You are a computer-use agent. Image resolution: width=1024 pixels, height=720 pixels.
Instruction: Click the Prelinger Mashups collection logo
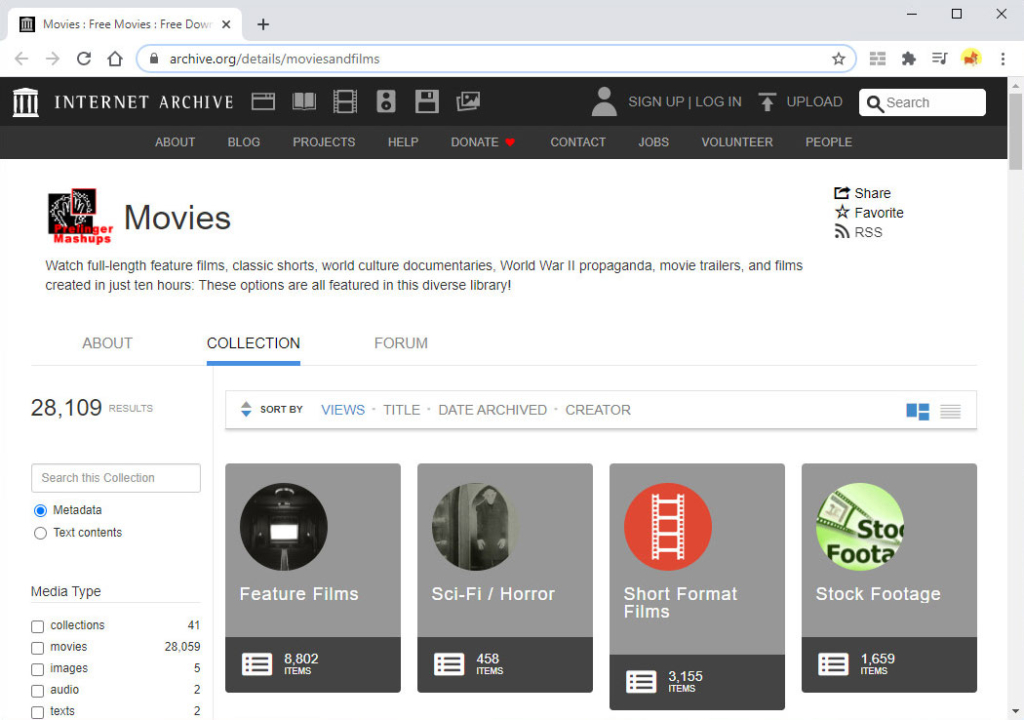click(80, 217)
